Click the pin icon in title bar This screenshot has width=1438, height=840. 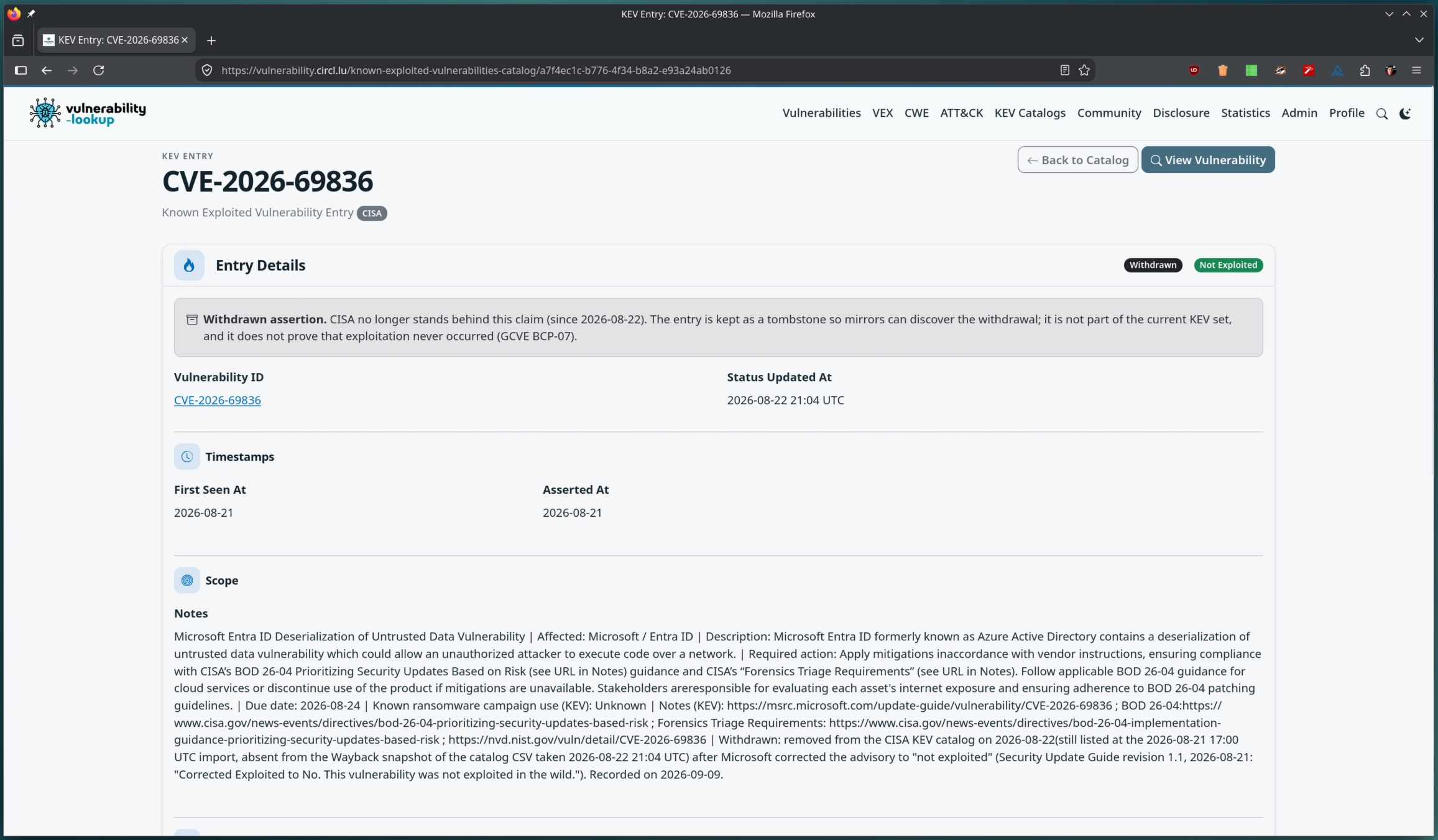[31, 14]
